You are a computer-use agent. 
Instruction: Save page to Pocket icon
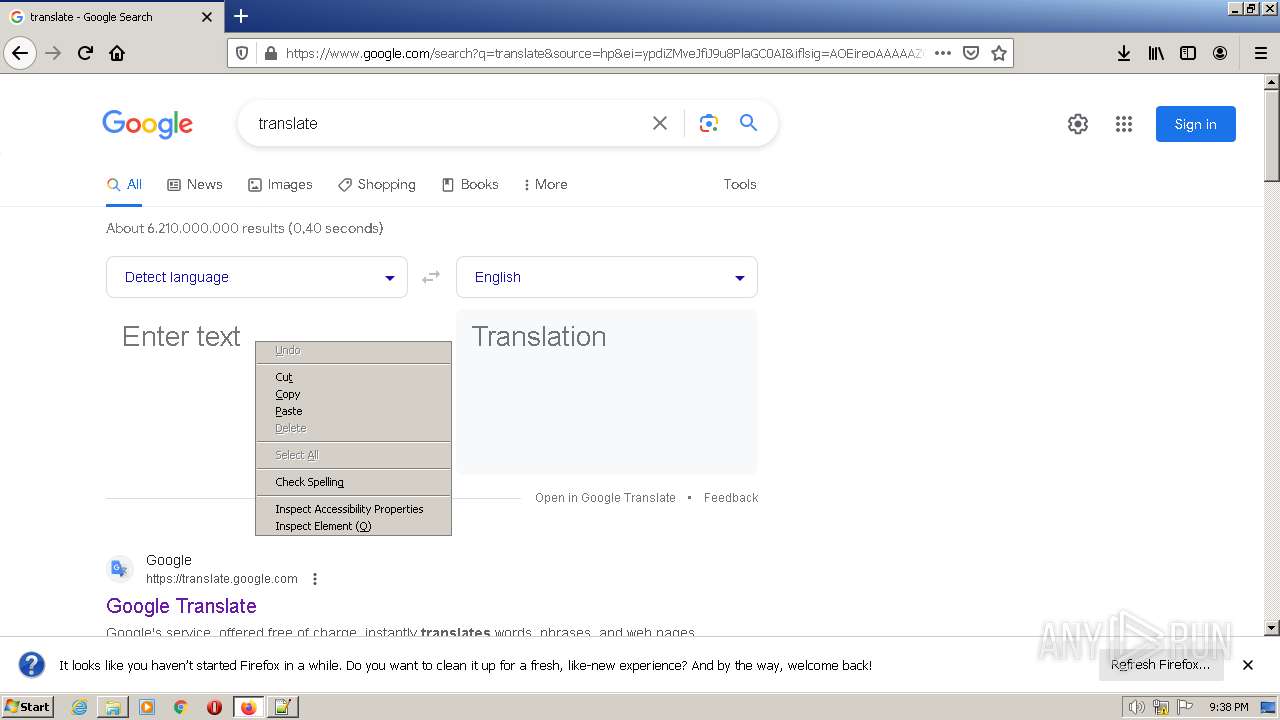971,53
